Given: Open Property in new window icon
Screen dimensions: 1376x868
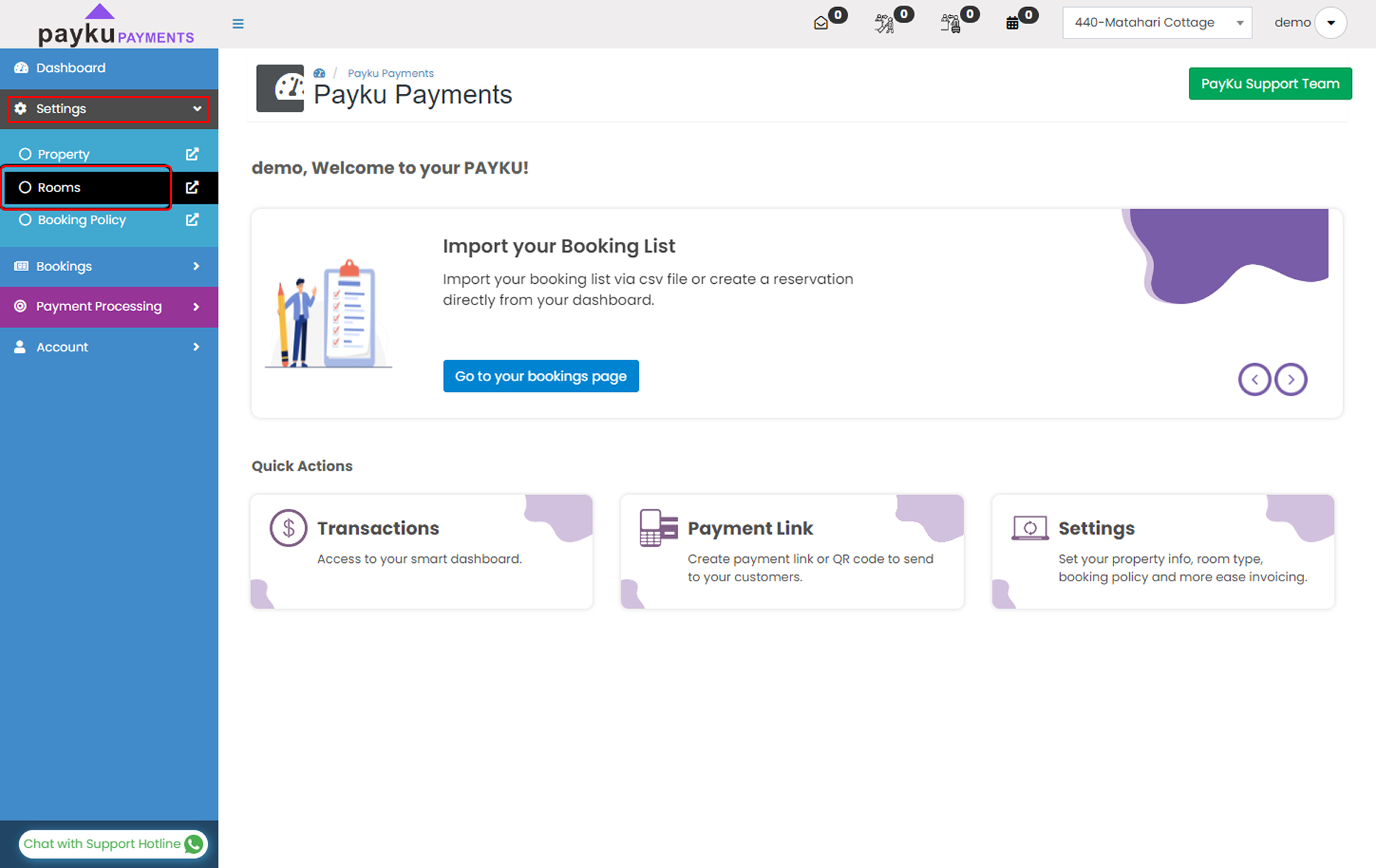Looking at the screenshot, I should coord(192,154).
